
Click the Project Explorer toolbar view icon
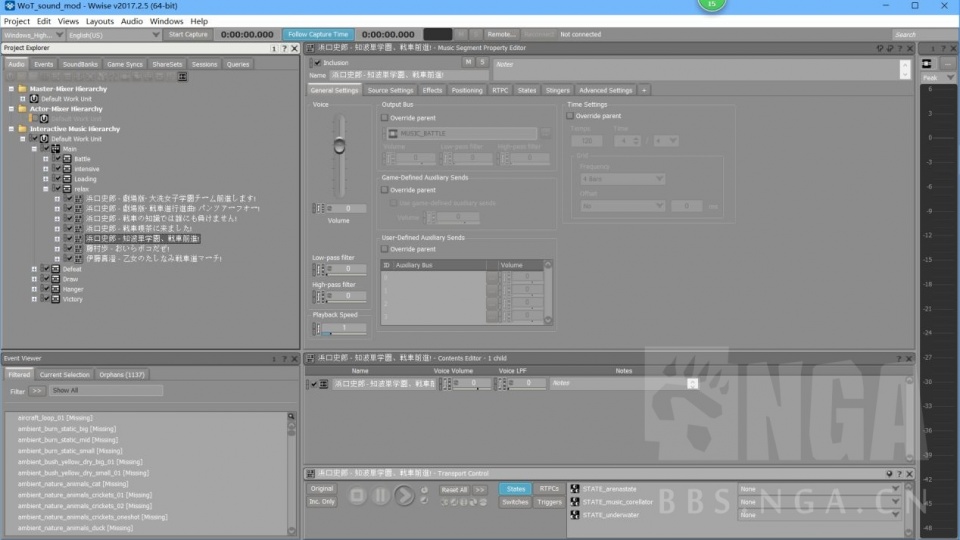pyautogui.click(x=182, y=77)
